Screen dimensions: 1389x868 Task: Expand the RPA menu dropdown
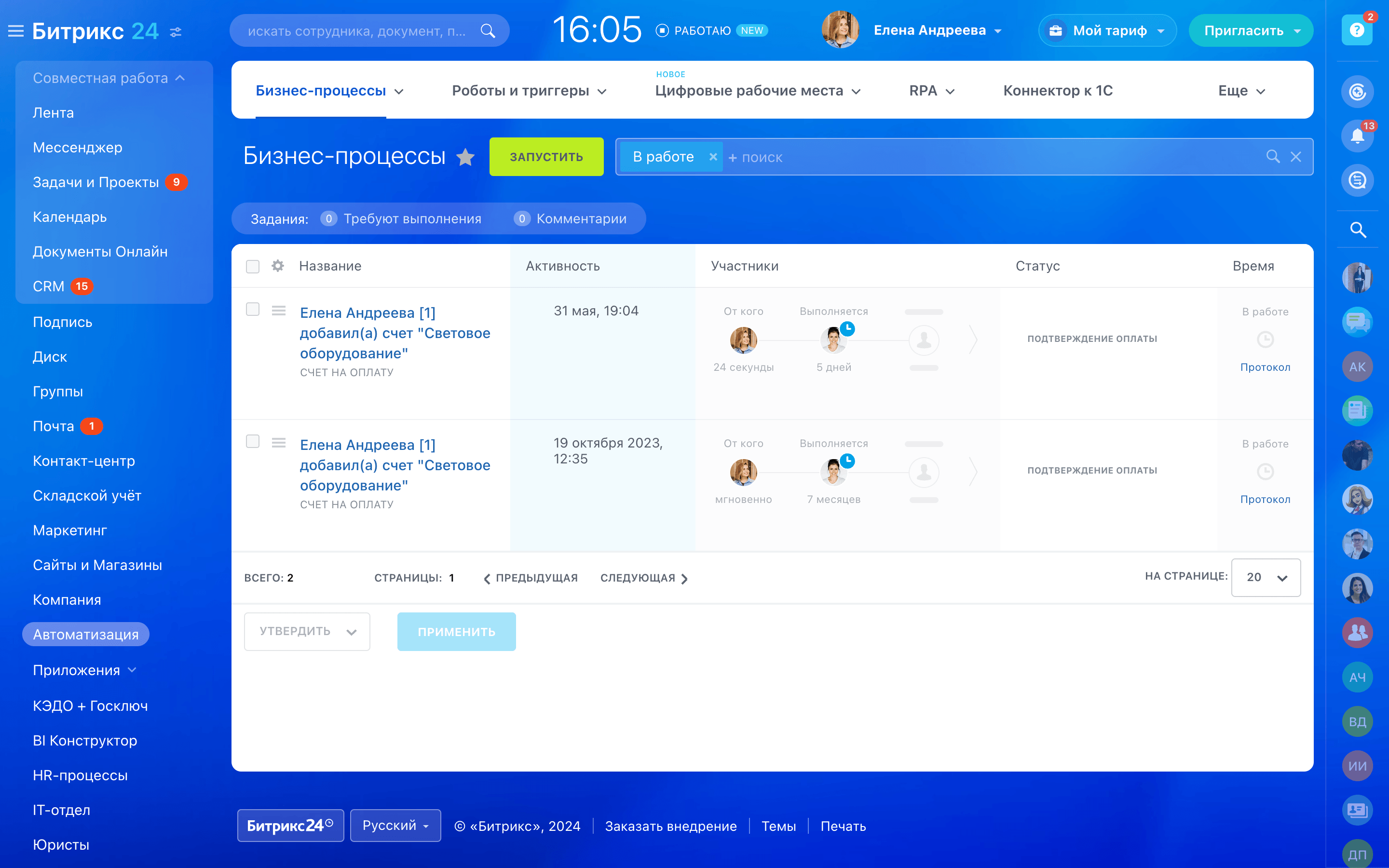tap(950, 92)
